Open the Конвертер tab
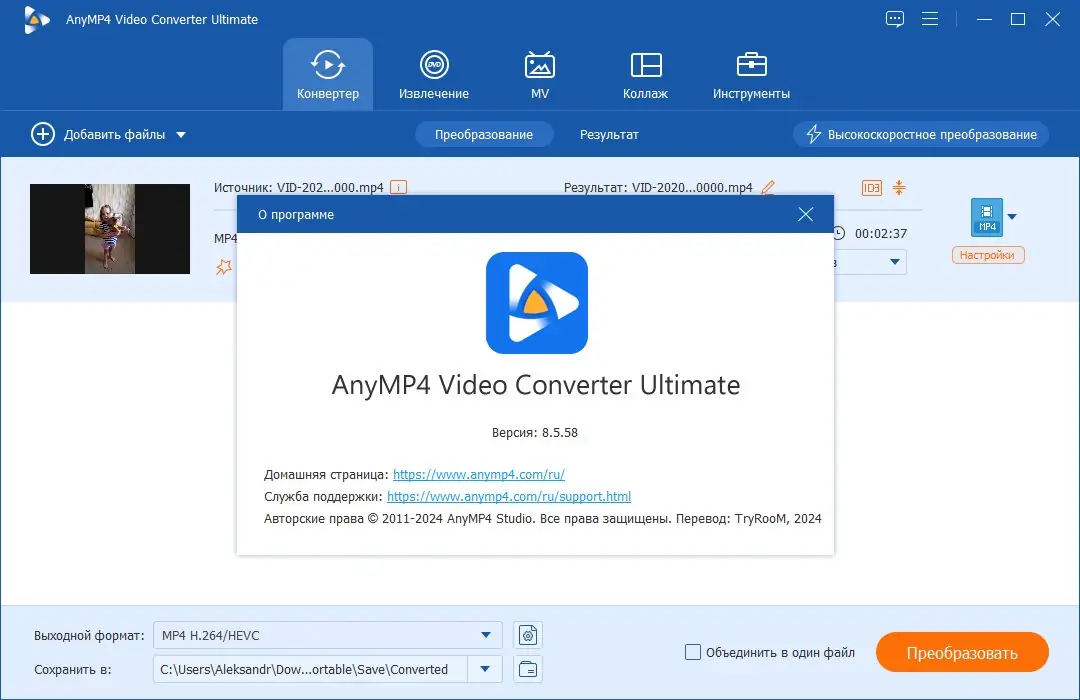This screenshot has width=1080, height=700. point(328,74)
